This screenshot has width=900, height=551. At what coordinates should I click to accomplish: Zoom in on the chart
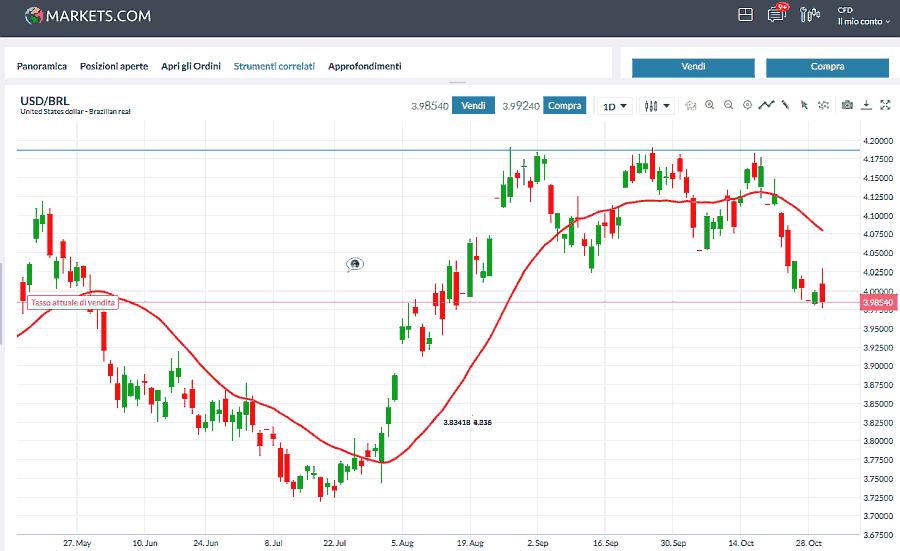point(709,105)
